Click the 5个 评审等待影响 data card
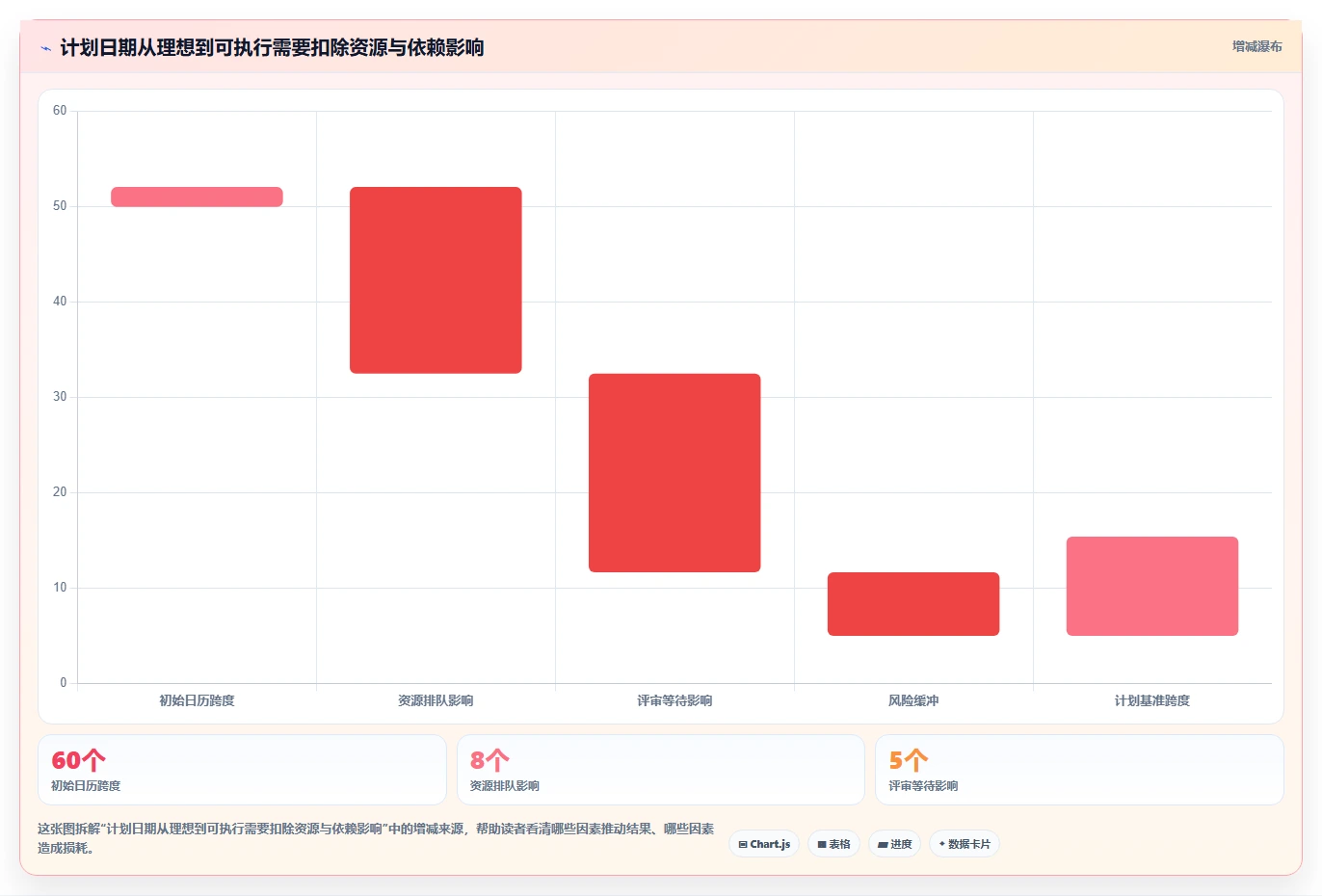 [x=1079, y=770]
